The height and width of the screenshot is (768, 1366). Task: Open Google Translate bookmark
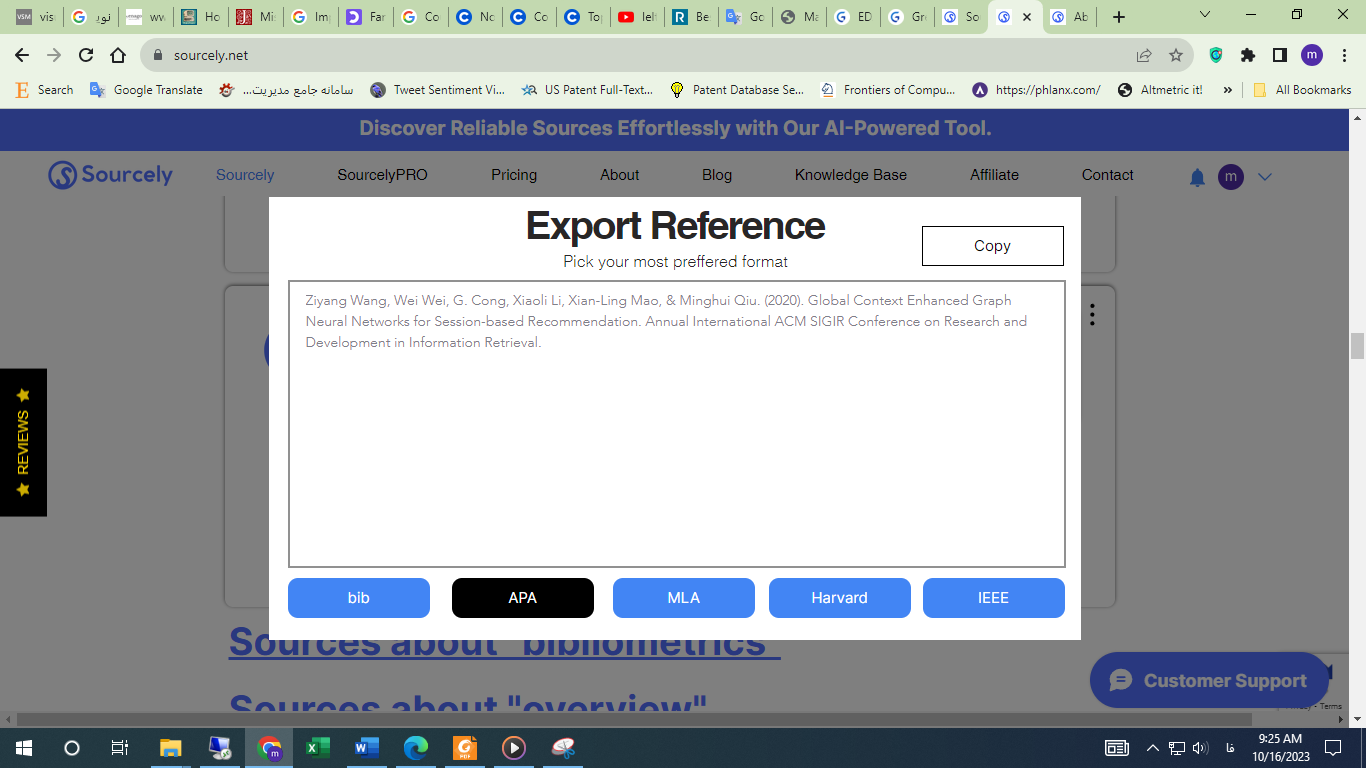point(146,90)
